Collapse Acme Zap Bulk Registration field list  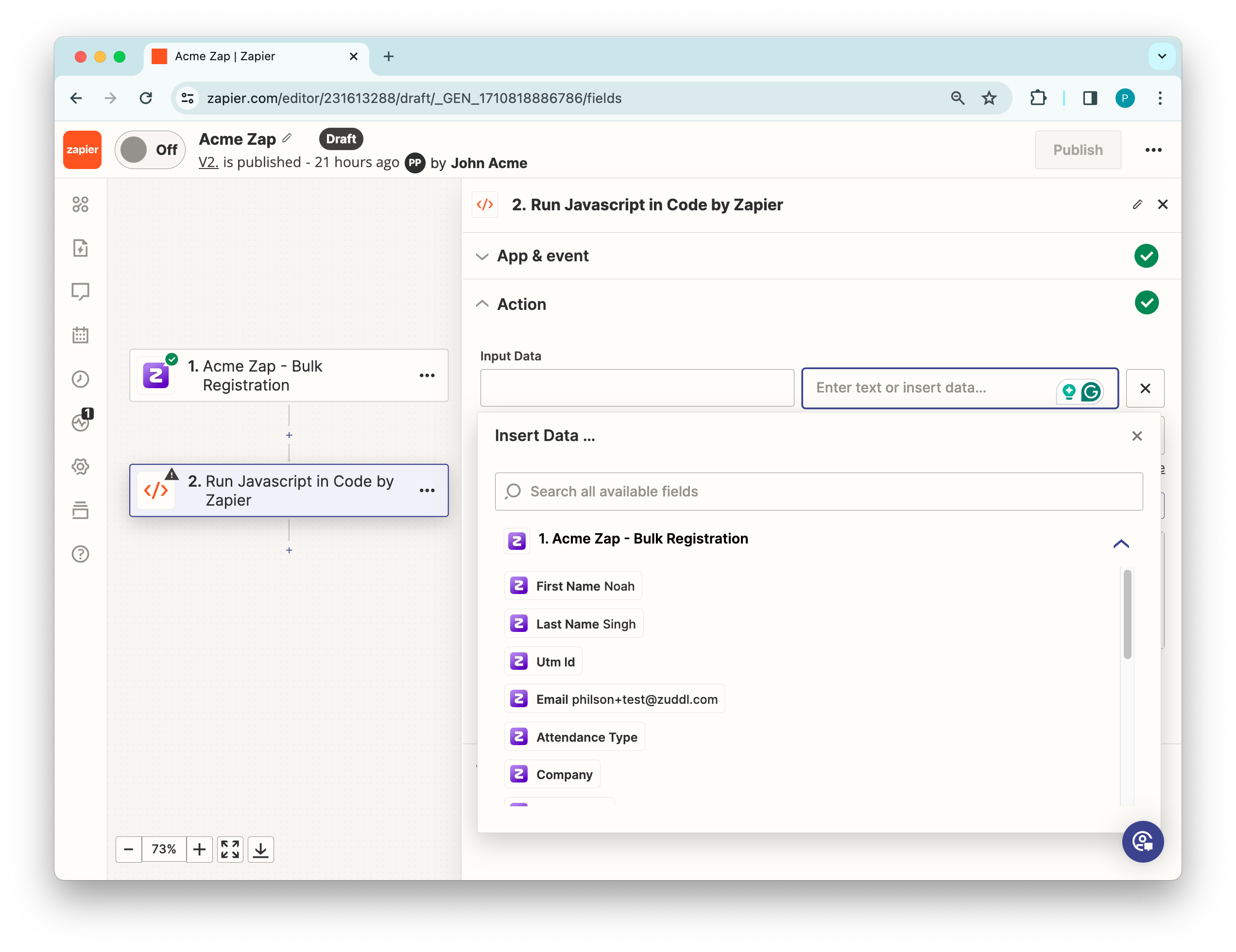(1120, 544)
